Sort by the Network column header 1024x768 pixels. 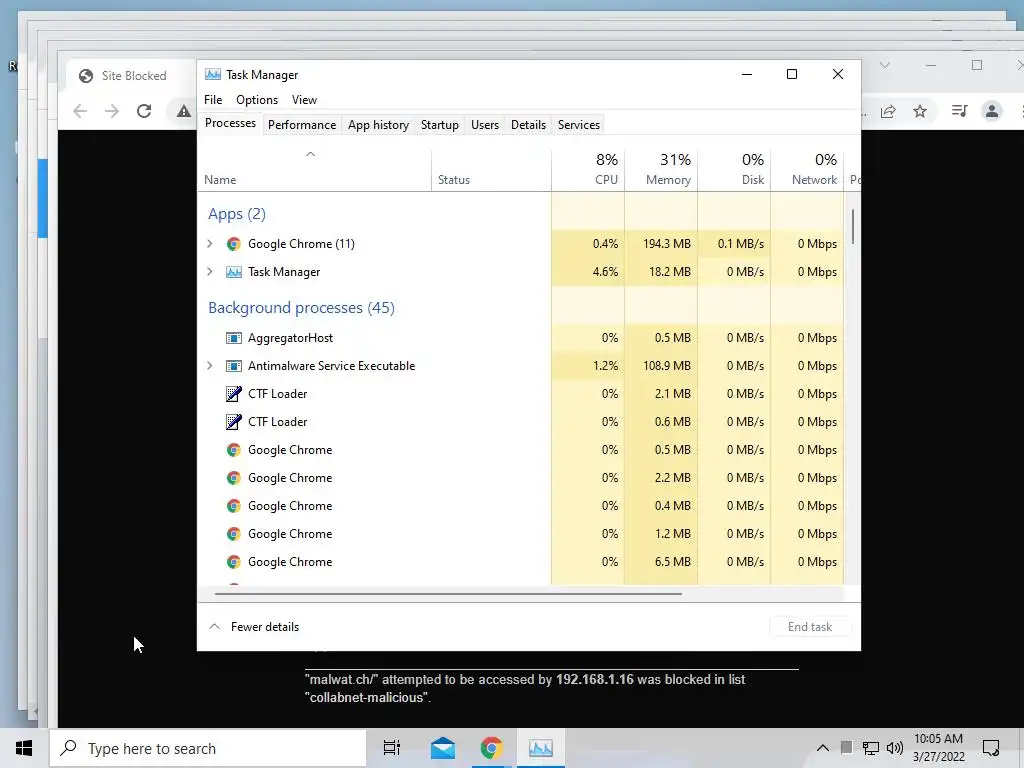(807, 170)
